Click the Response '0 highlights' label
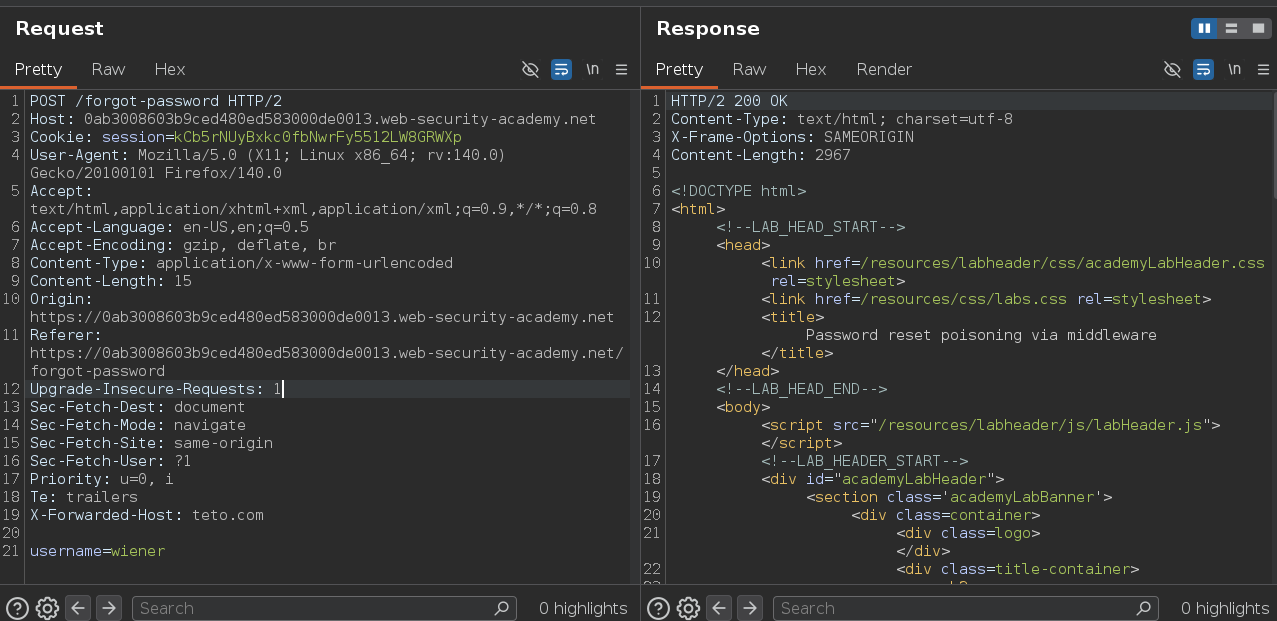 [1225, 608]
